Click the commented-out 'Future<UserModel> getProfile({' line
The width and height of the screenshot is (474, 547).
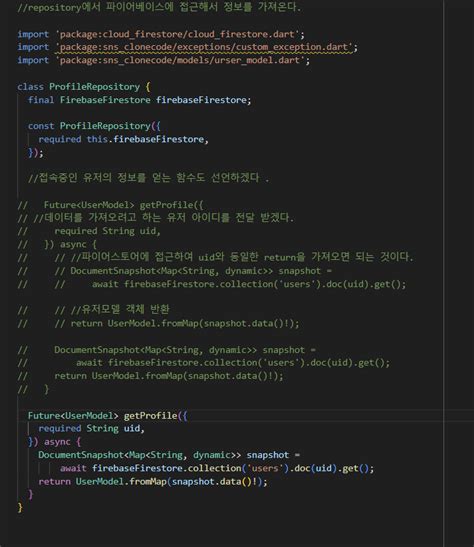click(x=111, y=205)
